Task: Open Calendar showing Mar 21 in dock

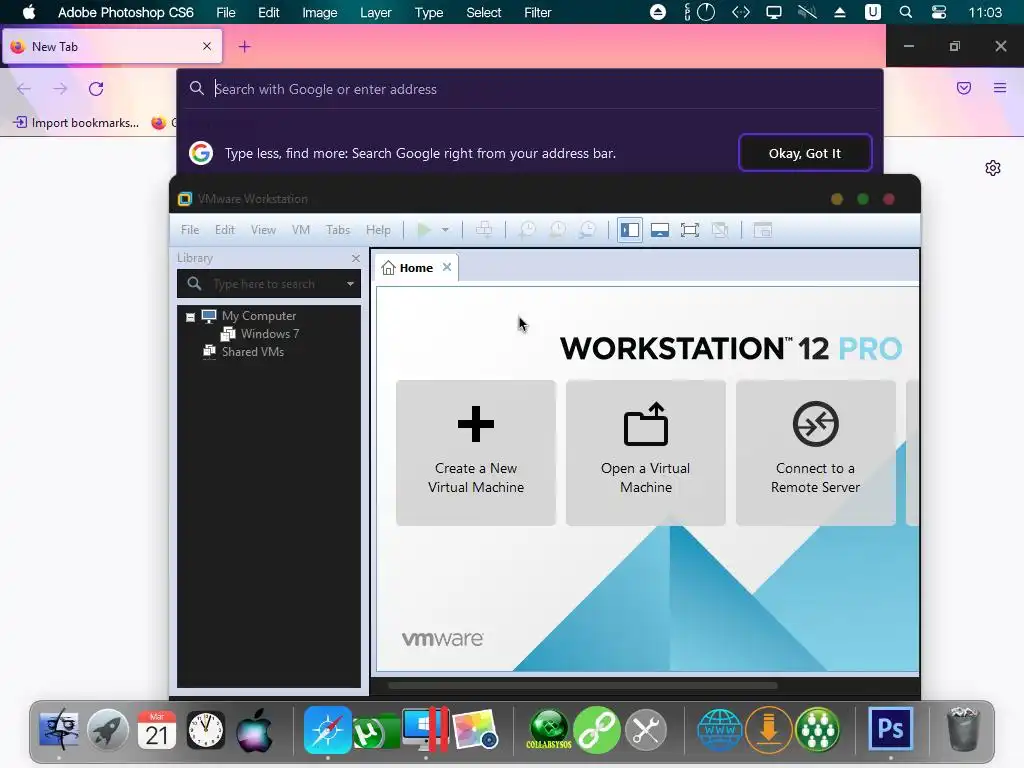Action: [x=157, y=729]
